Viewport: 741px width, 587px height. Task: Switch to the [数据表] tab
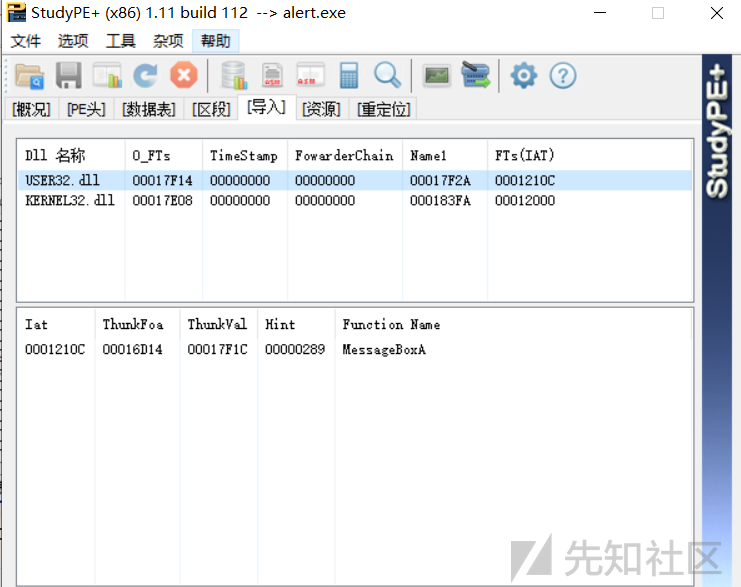point(149,110)
